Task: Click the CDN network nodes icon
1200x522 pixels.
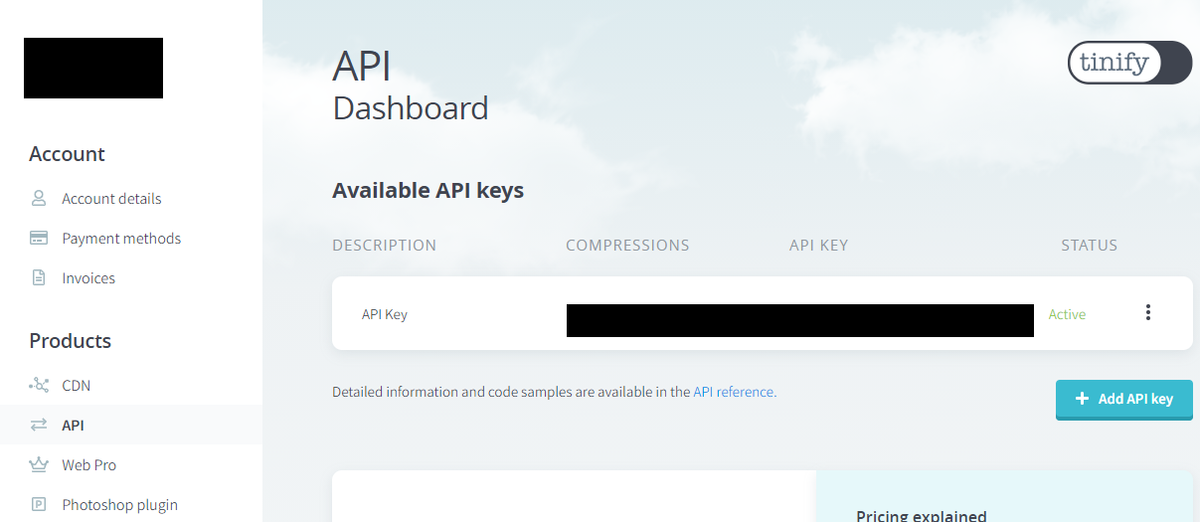Action: [x=39, y=385]
